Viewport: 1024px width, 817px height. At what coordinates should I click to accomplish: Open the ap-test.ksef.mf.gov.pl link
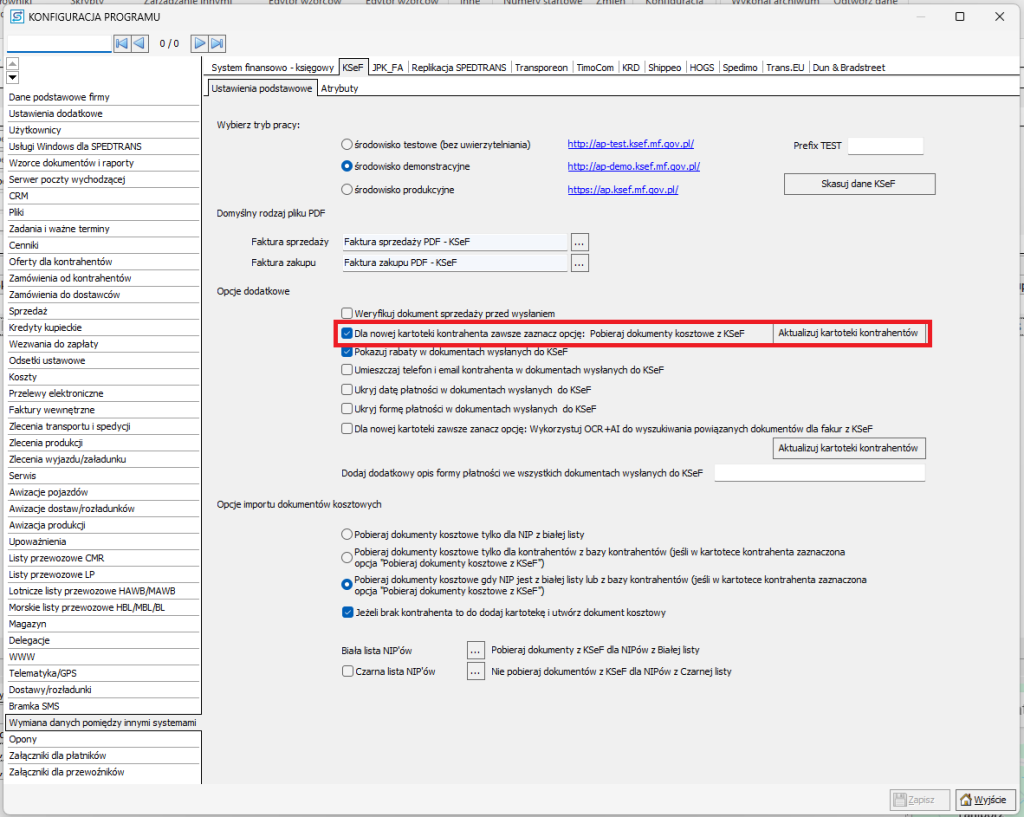click(x=630, y=145)
